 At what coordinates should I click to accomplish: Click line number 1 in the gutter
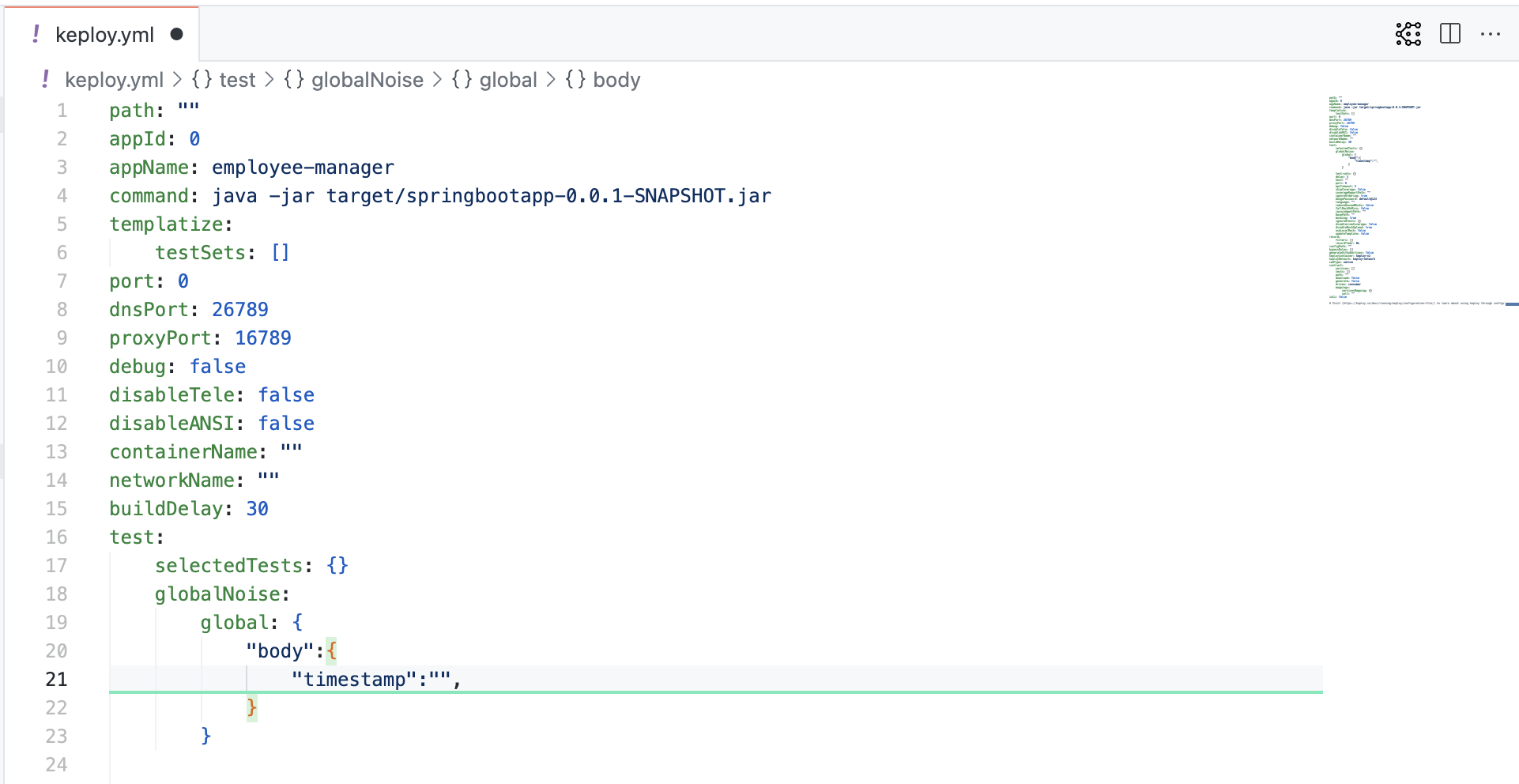(x=62, y=111)
